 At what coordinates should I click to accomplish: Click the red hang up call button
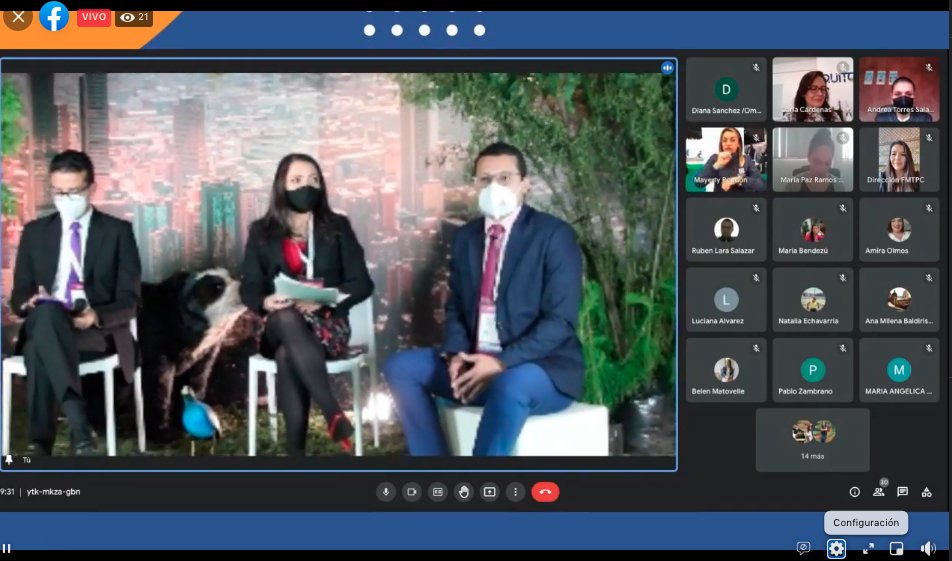coord(545,492)
